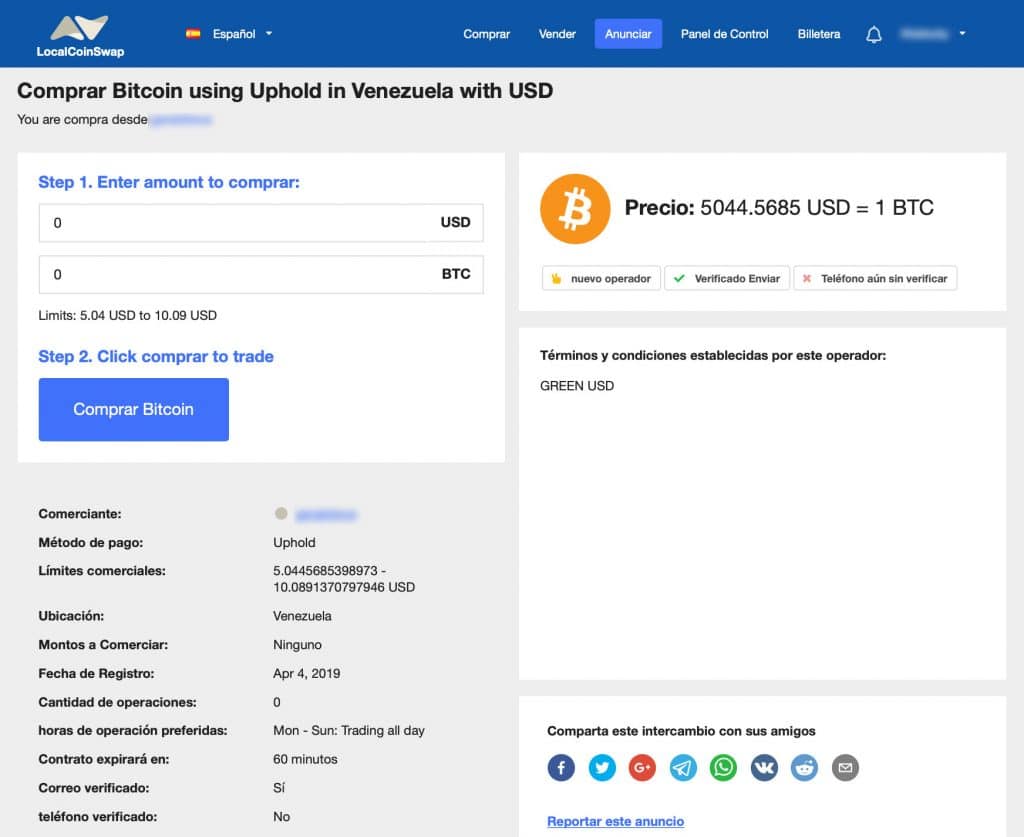1024x837 pixels.
Task: Share via Google Plus icon
Action: point(643,768)
